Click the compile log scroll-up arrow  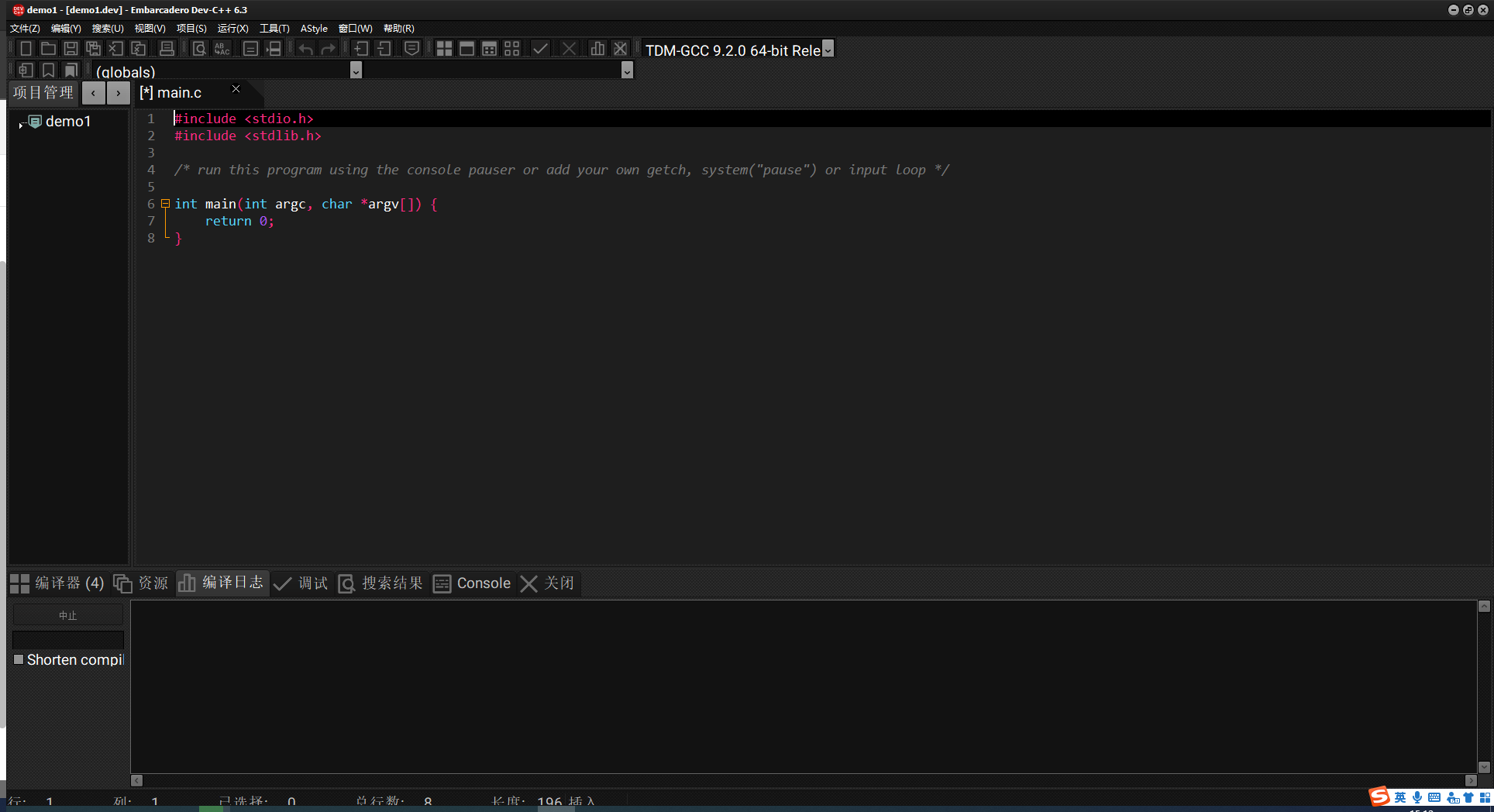pyautogui.click(x=1484, y=607)
